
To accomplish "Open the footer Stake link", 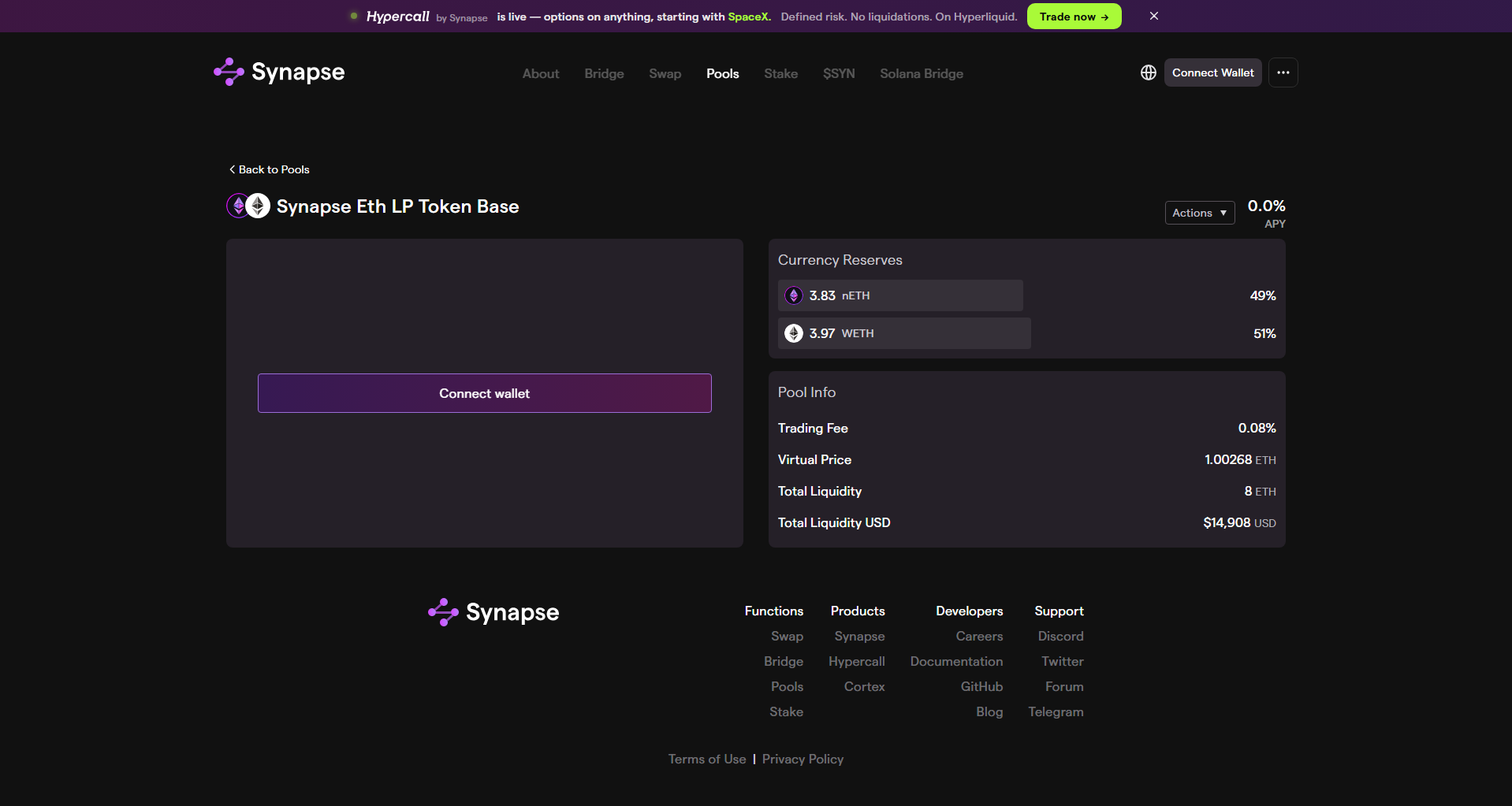I will click(787, 711).
